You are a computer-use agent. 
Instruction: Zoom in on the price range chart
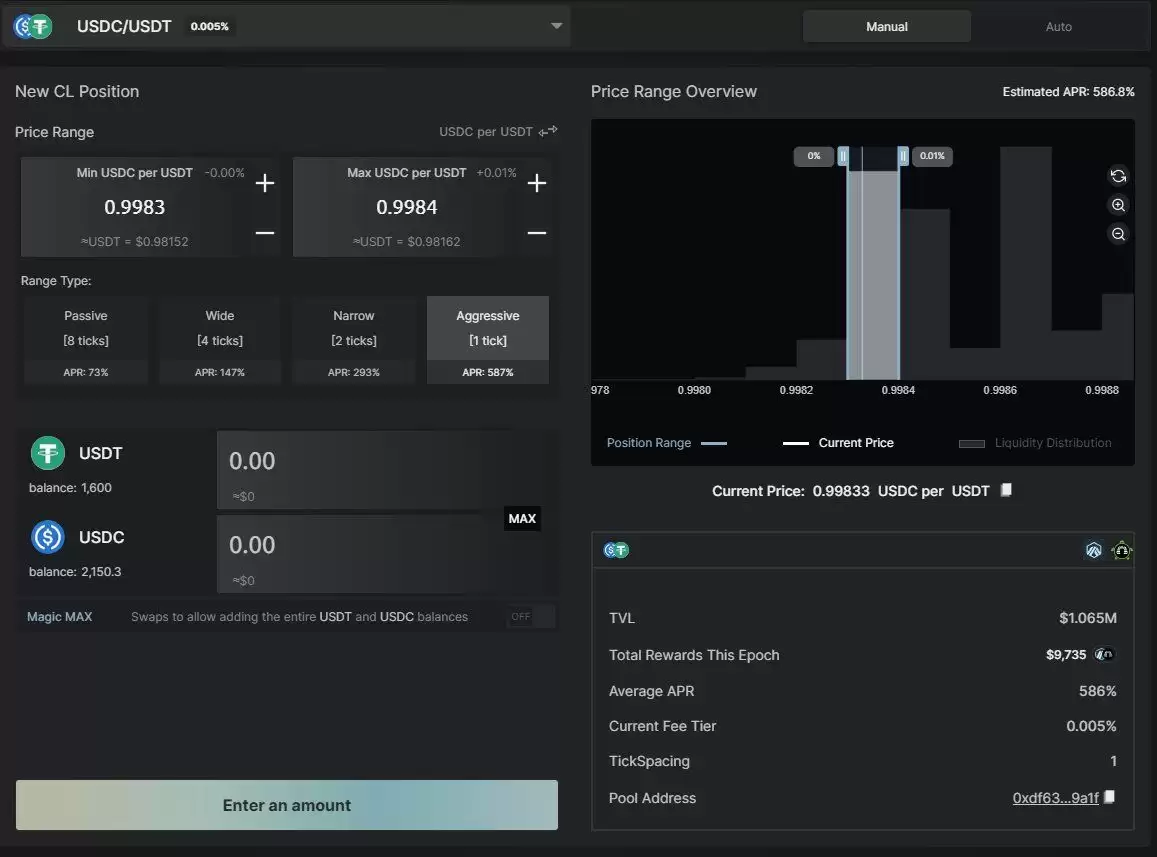pos(1118,205)
